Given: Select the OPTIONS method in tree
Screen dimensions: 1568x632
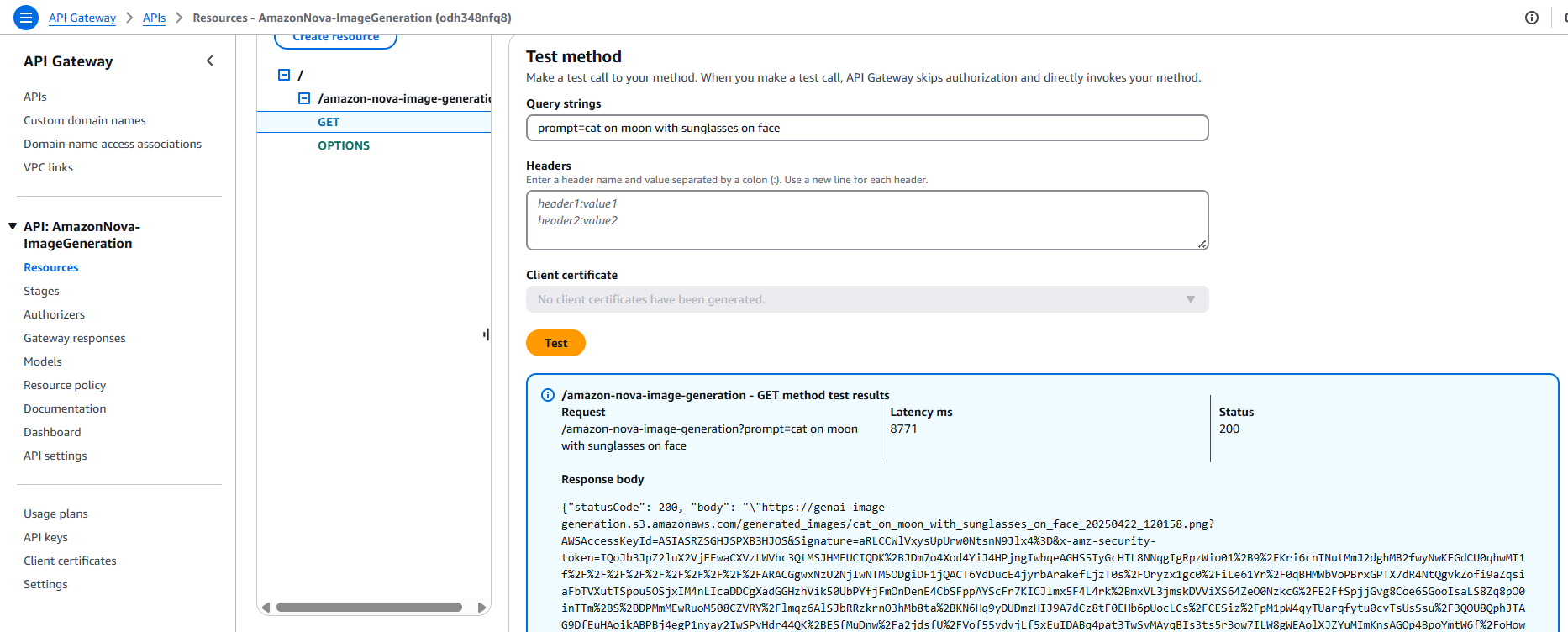Looking at the screenshot, I should pyautogui.click(x=344, y=145).
